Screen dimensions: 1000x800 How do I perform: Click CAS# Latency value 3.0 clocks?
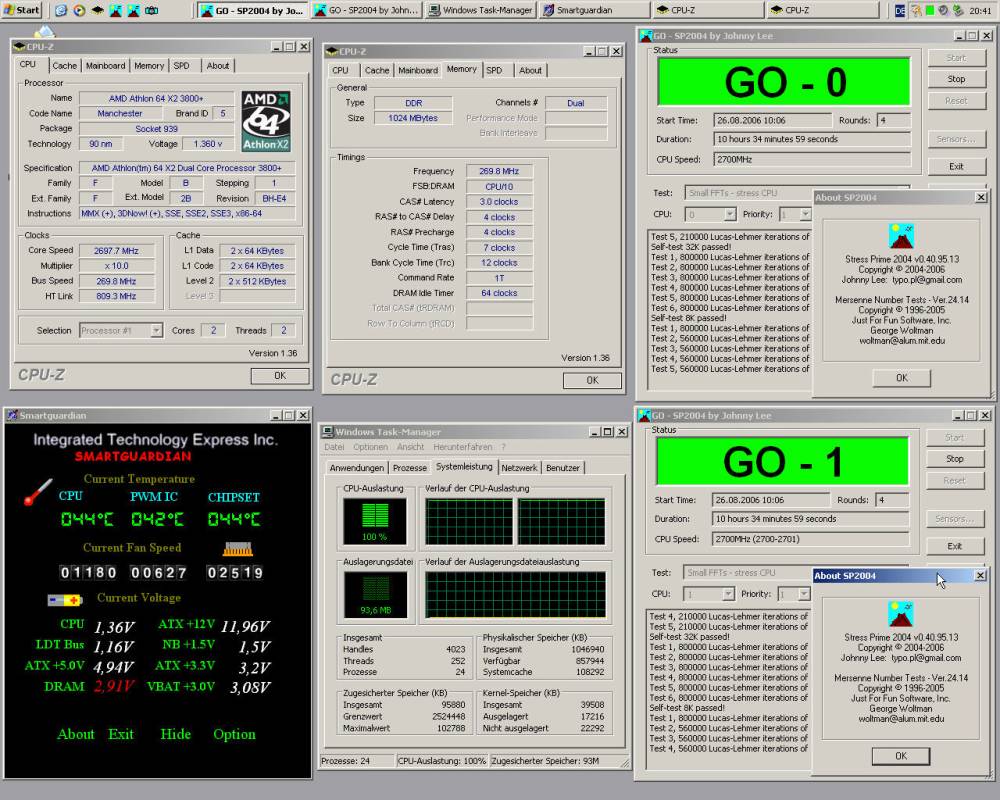(499, 202)
